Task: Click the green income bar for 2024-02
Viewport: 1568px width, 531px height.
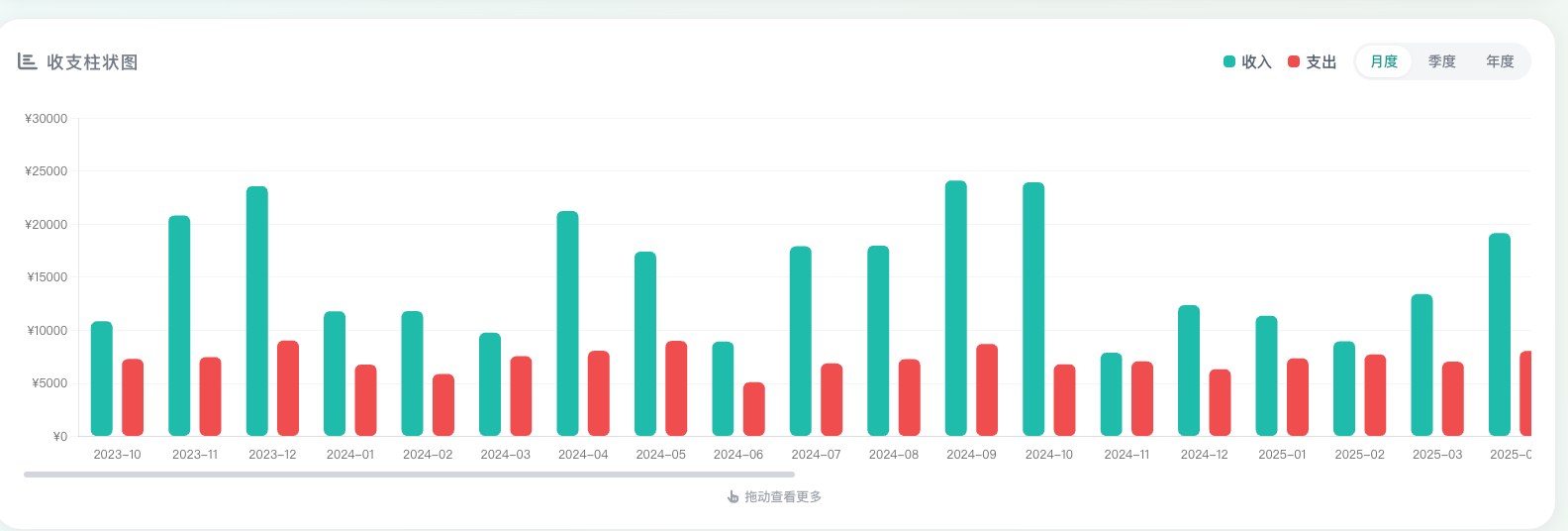Action: pos(412,373)
